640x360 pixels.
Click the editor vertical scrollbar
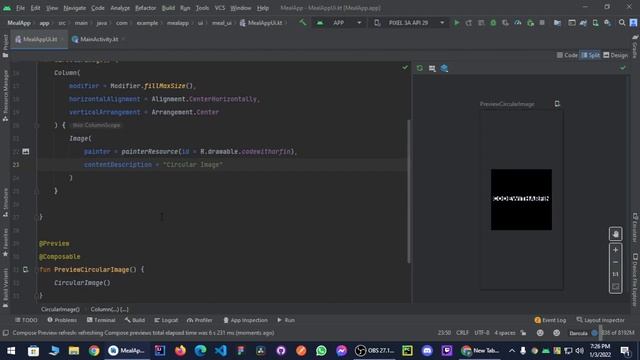409,191
